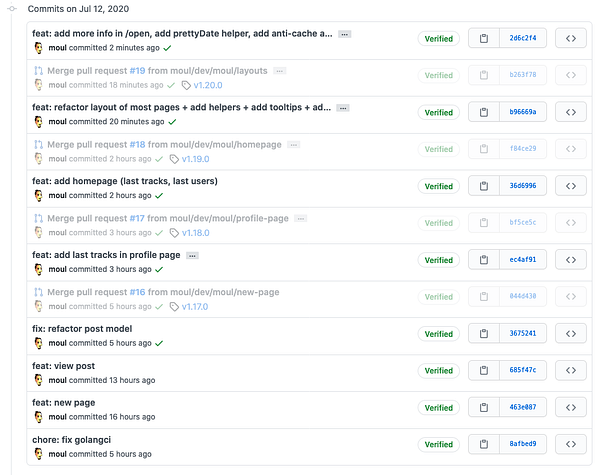Click moul avatar on chore fix golangci commit
This screenshot has width=600, height=475.
click(x=39, y=454)
